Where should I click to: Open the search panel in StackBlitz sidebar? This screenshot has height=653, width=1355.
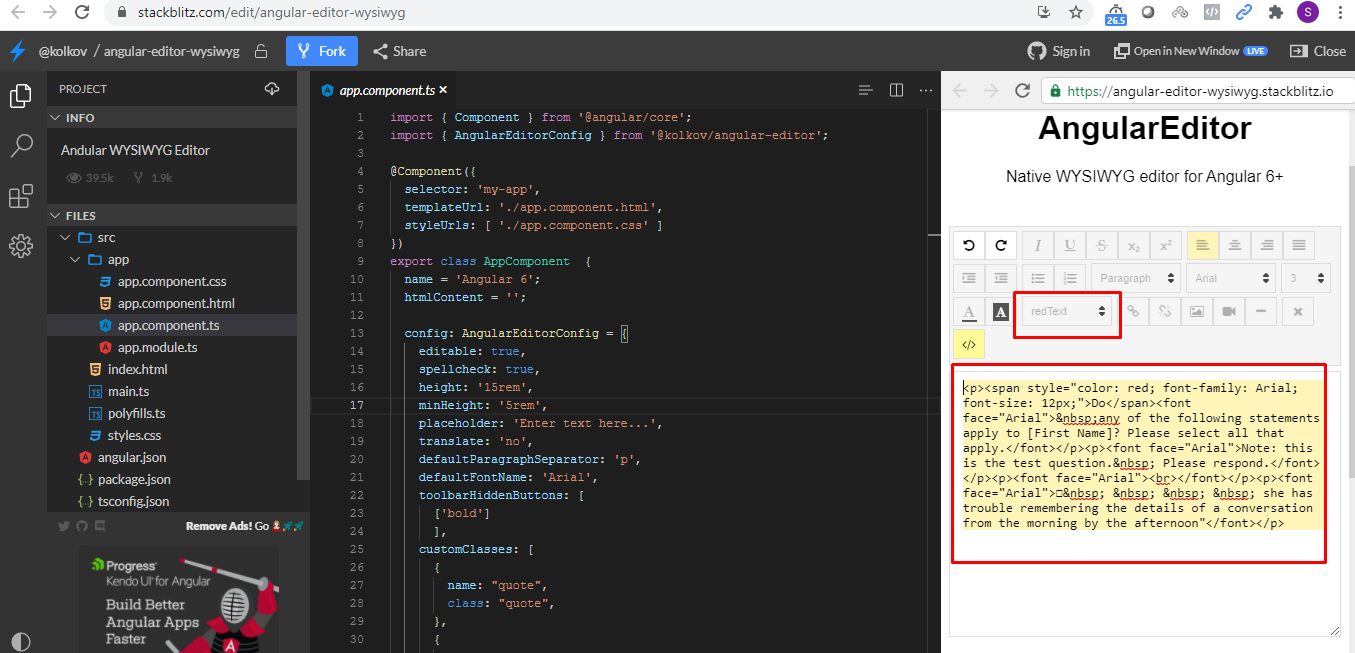pos(21,147)
